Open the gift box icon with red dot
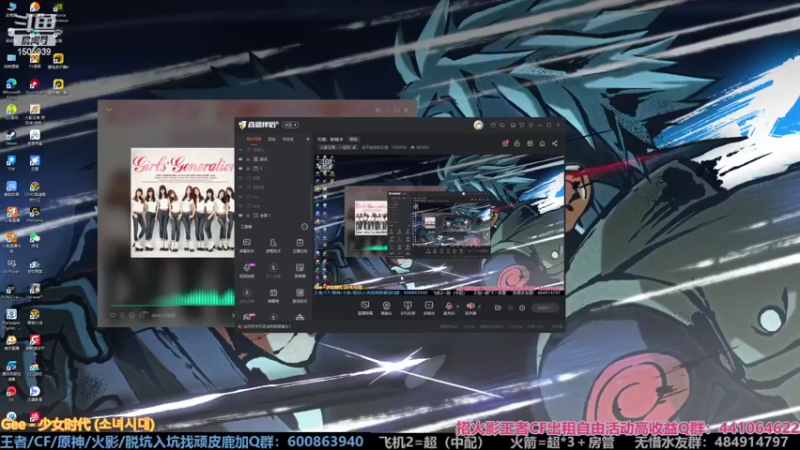The width and height of the screenshot is (800, 450). point(505,143)
